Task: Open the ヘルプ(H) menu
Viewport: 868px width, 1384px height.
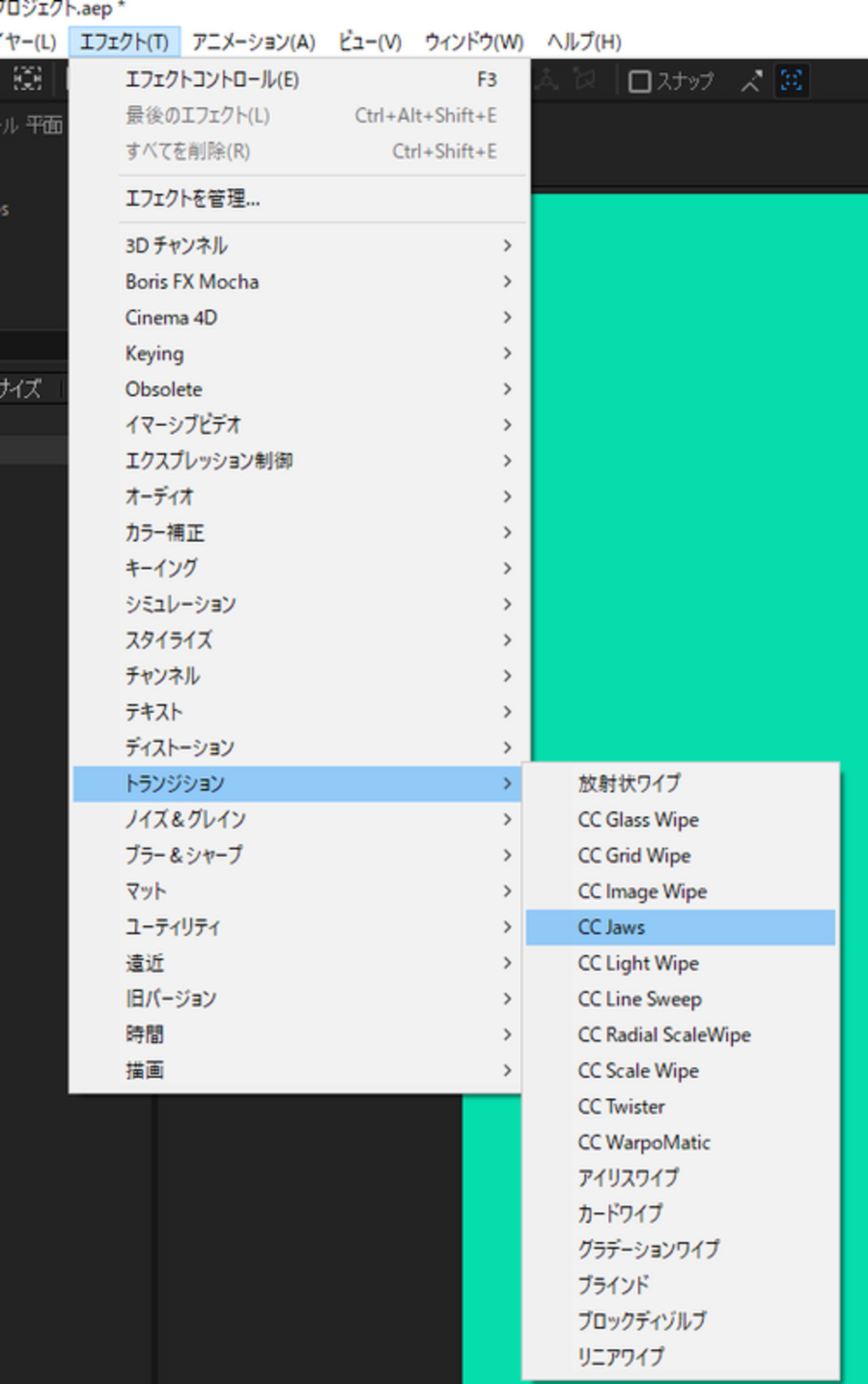Action: [584, 42]
